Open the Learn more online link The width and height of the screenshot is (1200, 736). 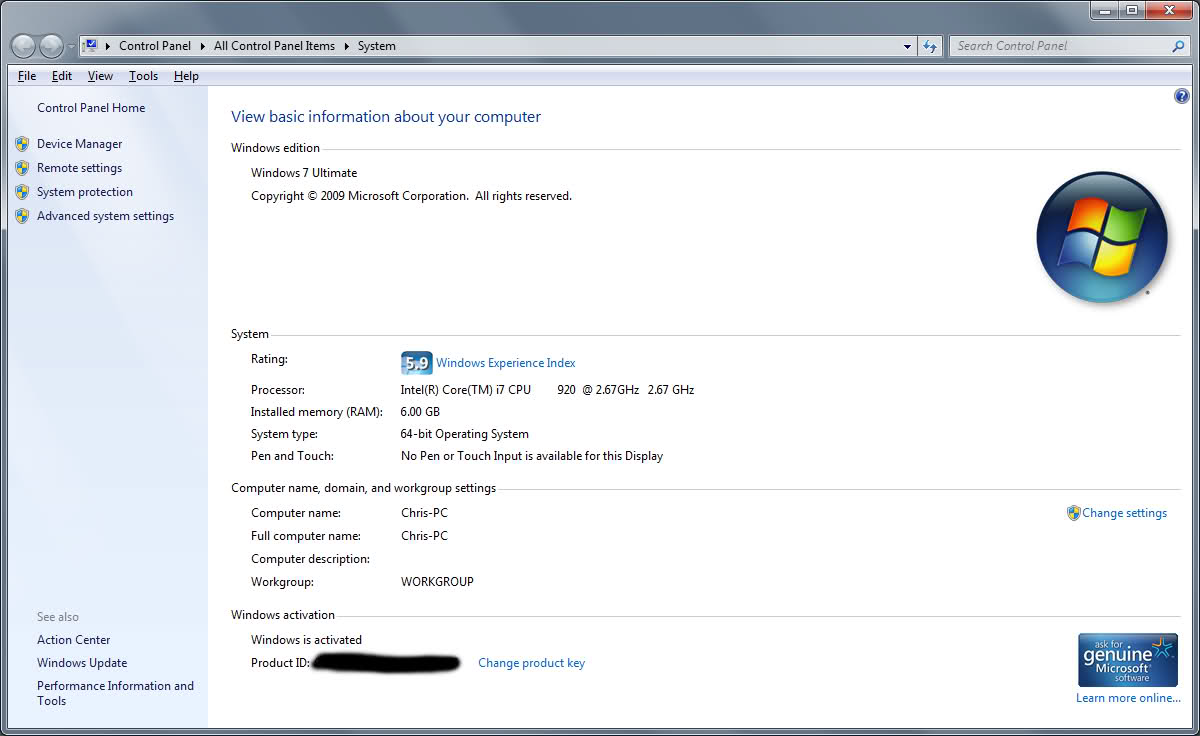click(1128, 698)
